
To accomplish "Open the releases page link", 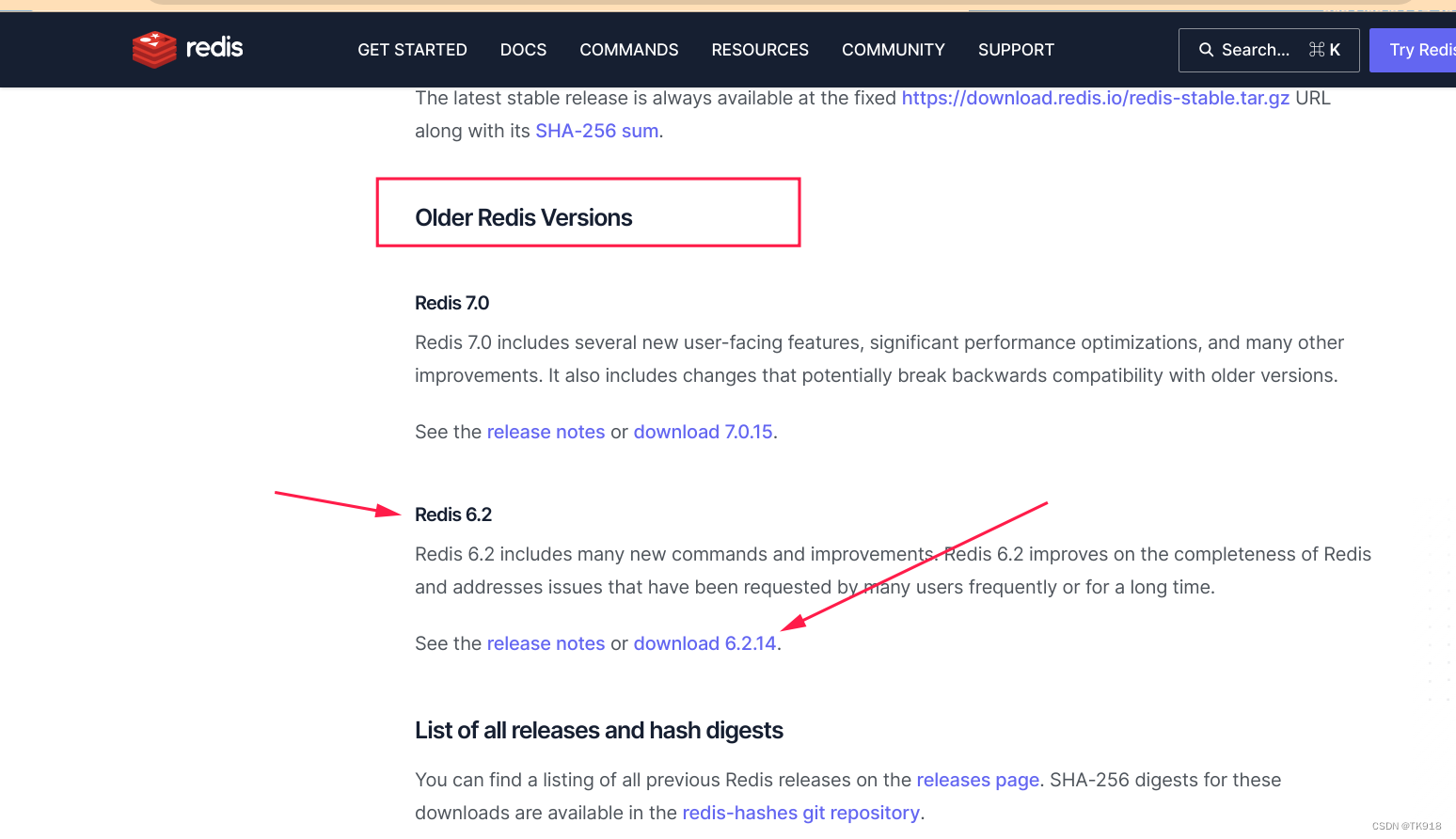I will coord(978,780).
